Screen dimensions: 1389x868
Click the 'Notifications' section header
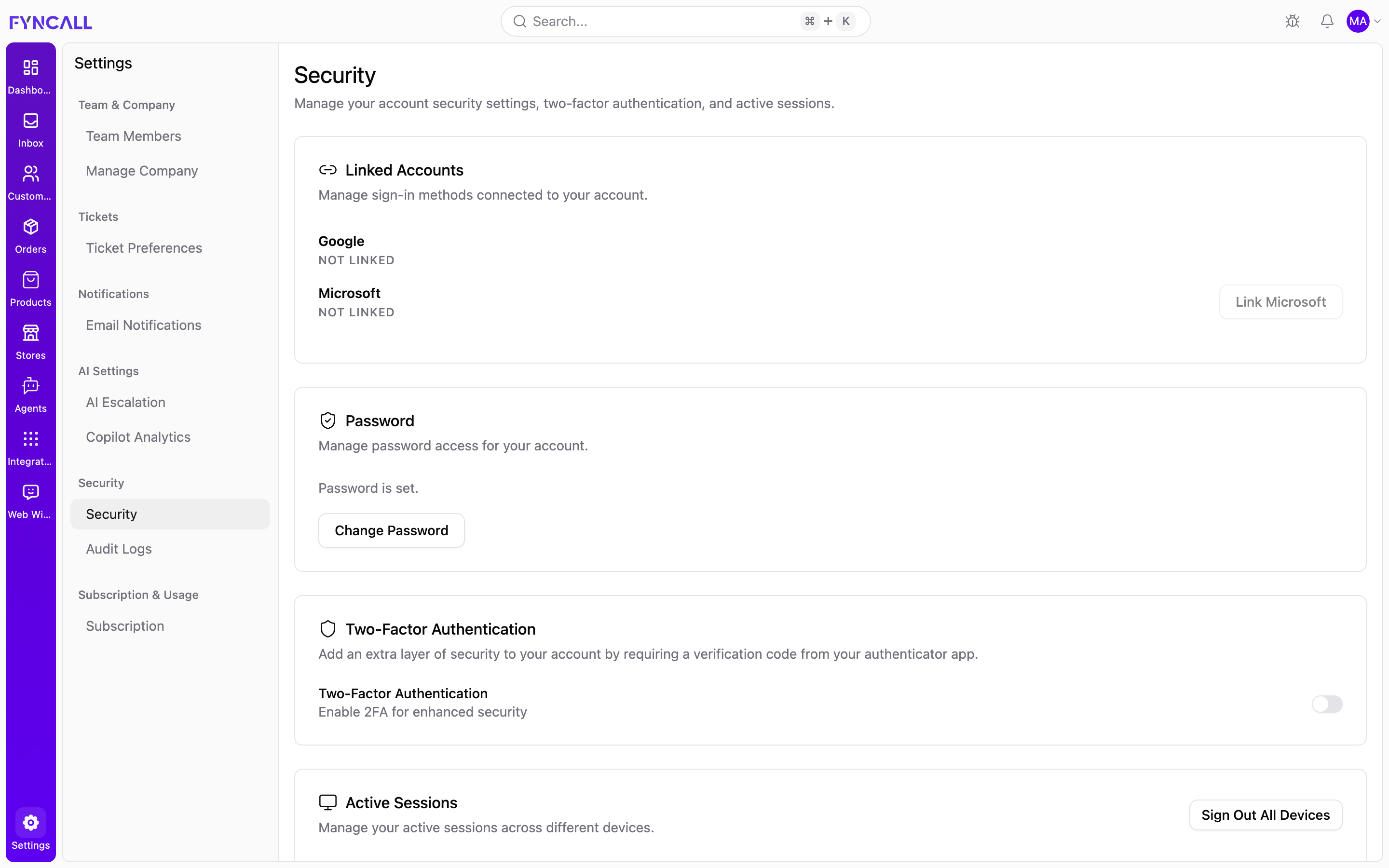[114, 294]
